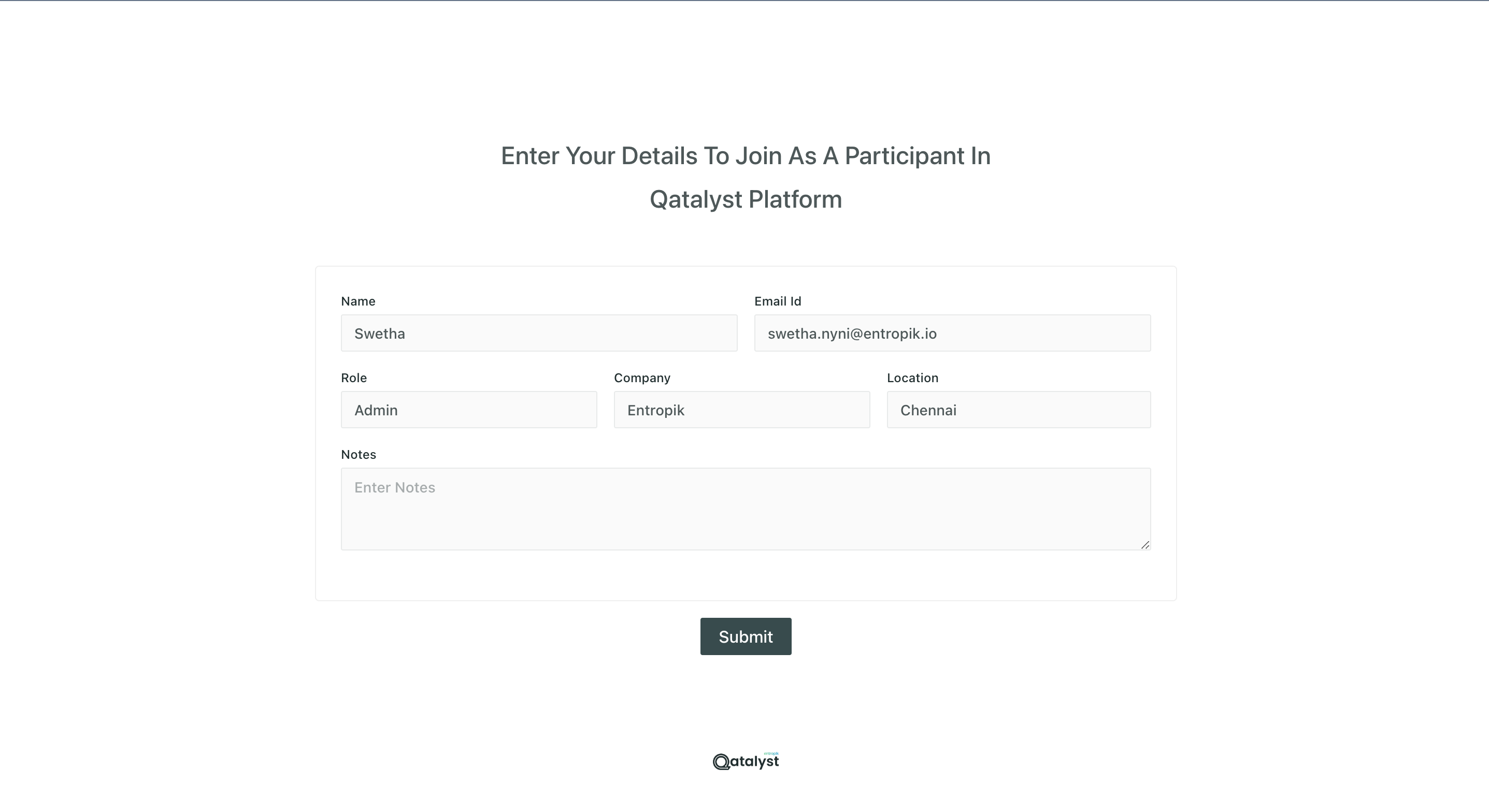Image resolution: width=1489 pixels, height=812 pixels.
Task: Select the Role field showing Admin
Action: pos(469,410)
